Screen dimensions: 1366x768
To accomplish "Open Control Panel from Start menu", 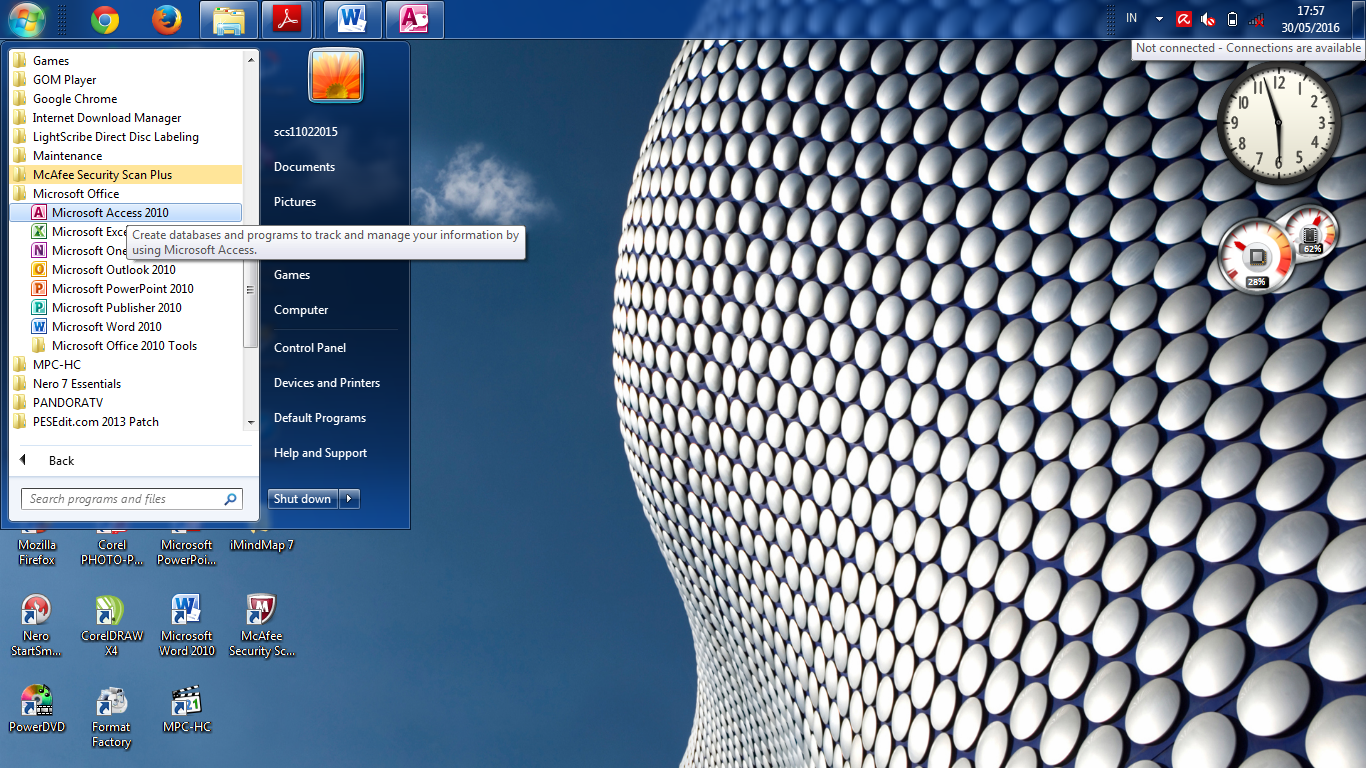I will [x=310, y=348].
